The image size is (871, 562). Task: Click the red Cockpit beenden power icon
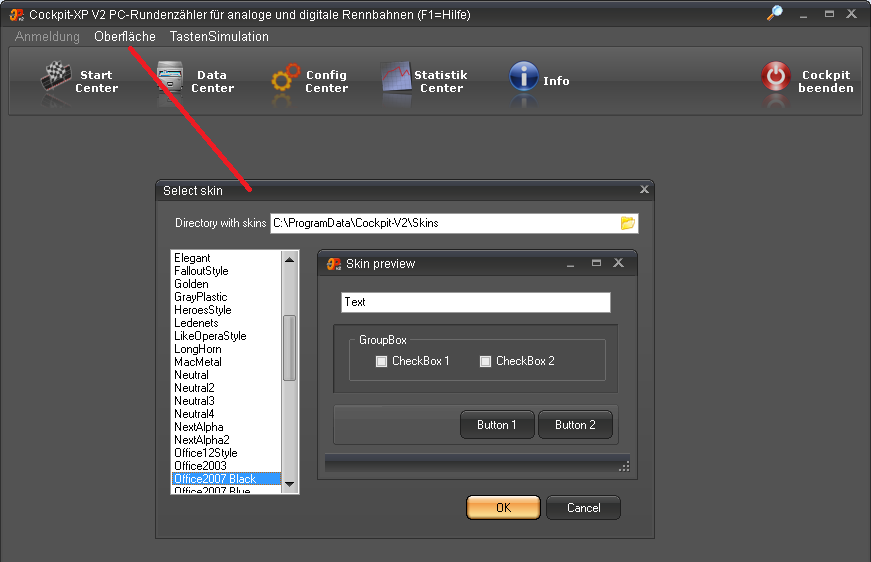(775, 76)
